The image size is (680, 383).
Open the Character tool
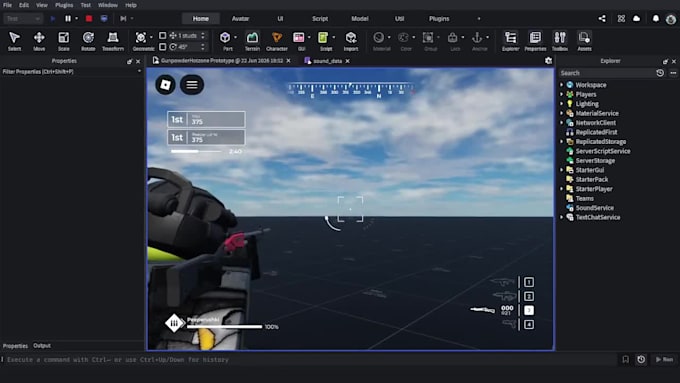[277, 41]
